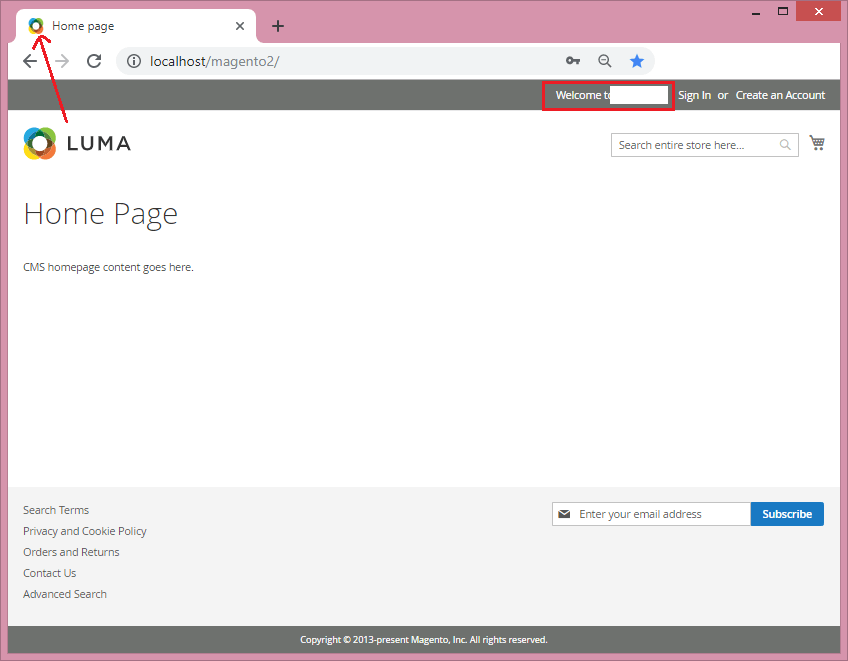The image size is (848, 661).
Task: Click the search magnifier icon in store search
Action: [x=786, y=145]
